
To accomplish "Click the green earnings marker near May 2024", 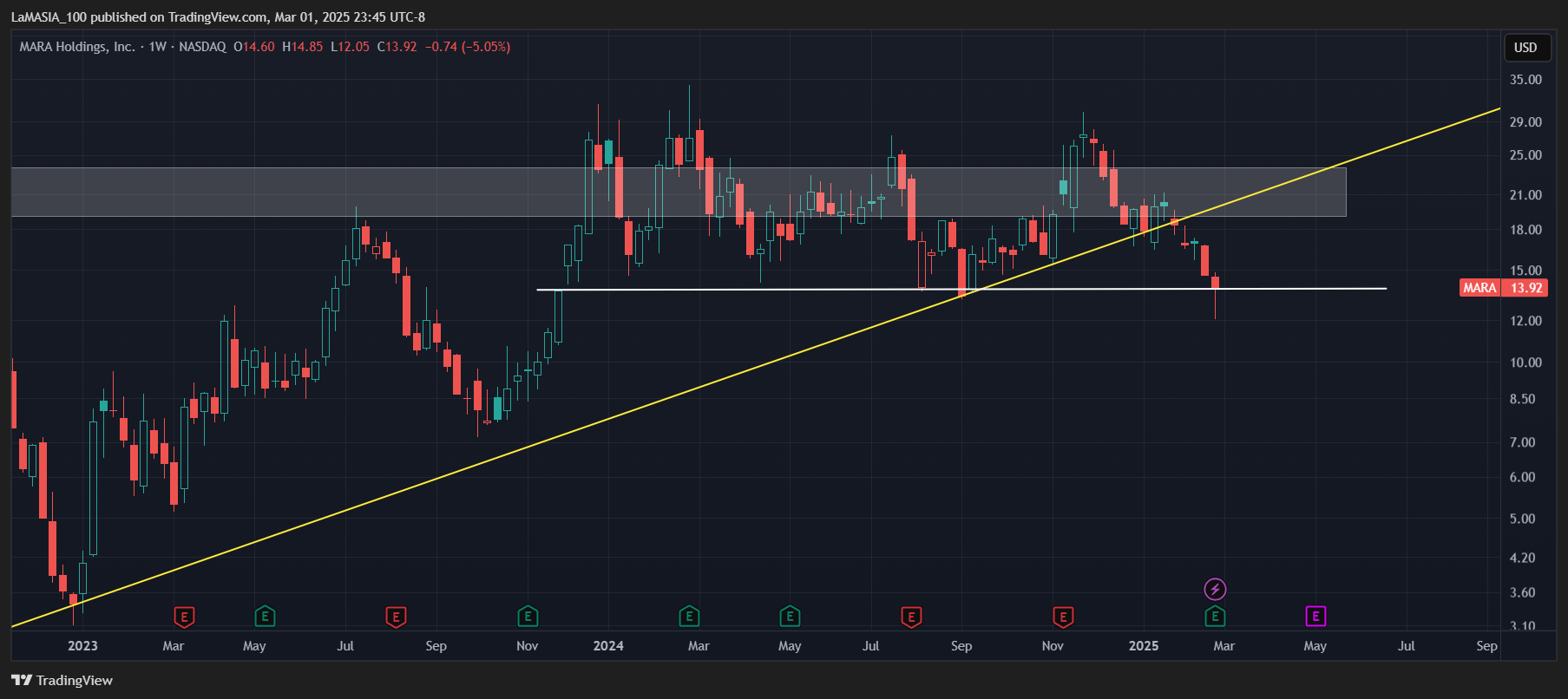I will point(790,617).
